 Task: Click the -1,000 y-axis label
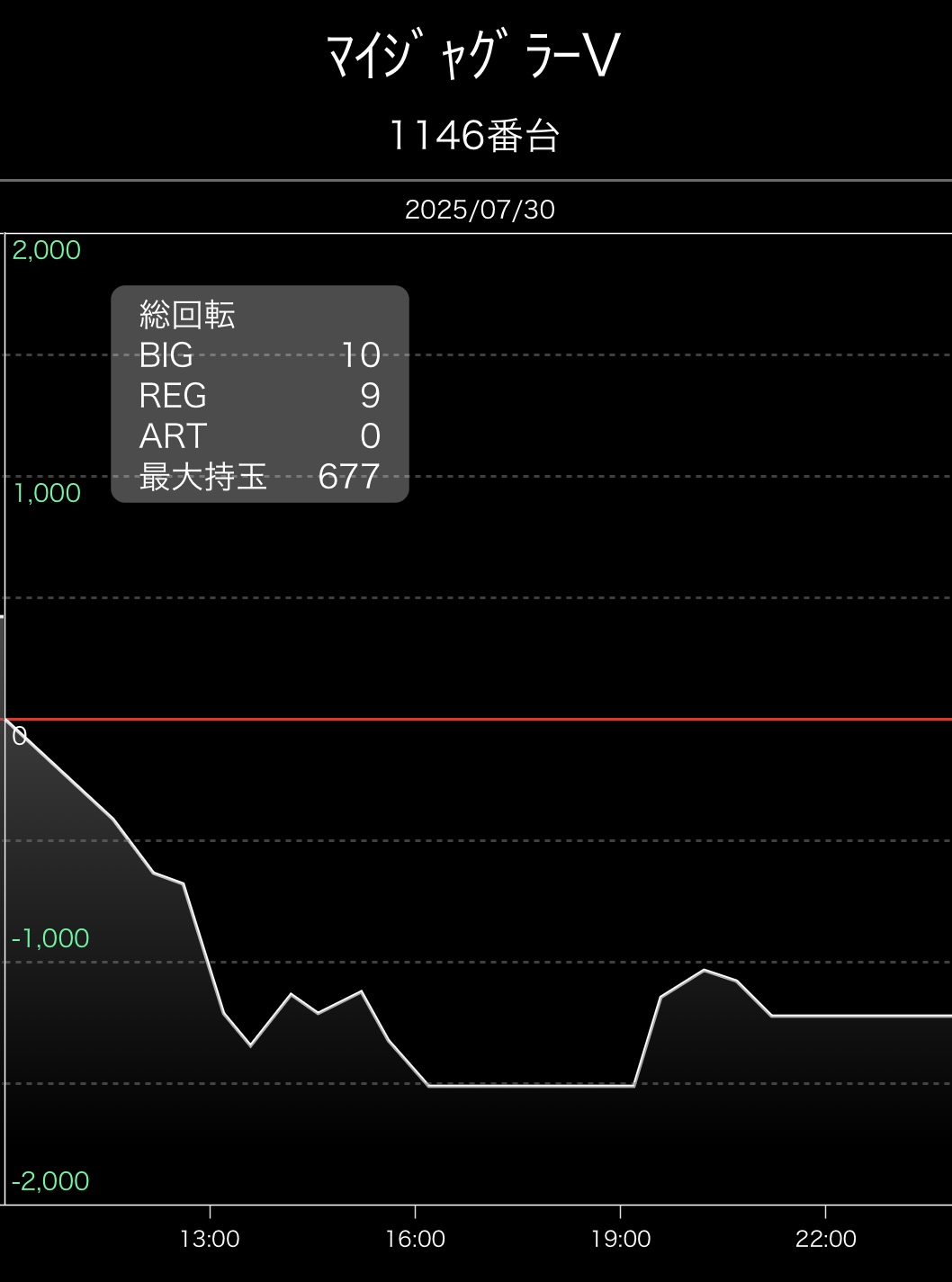pos(50,938)
